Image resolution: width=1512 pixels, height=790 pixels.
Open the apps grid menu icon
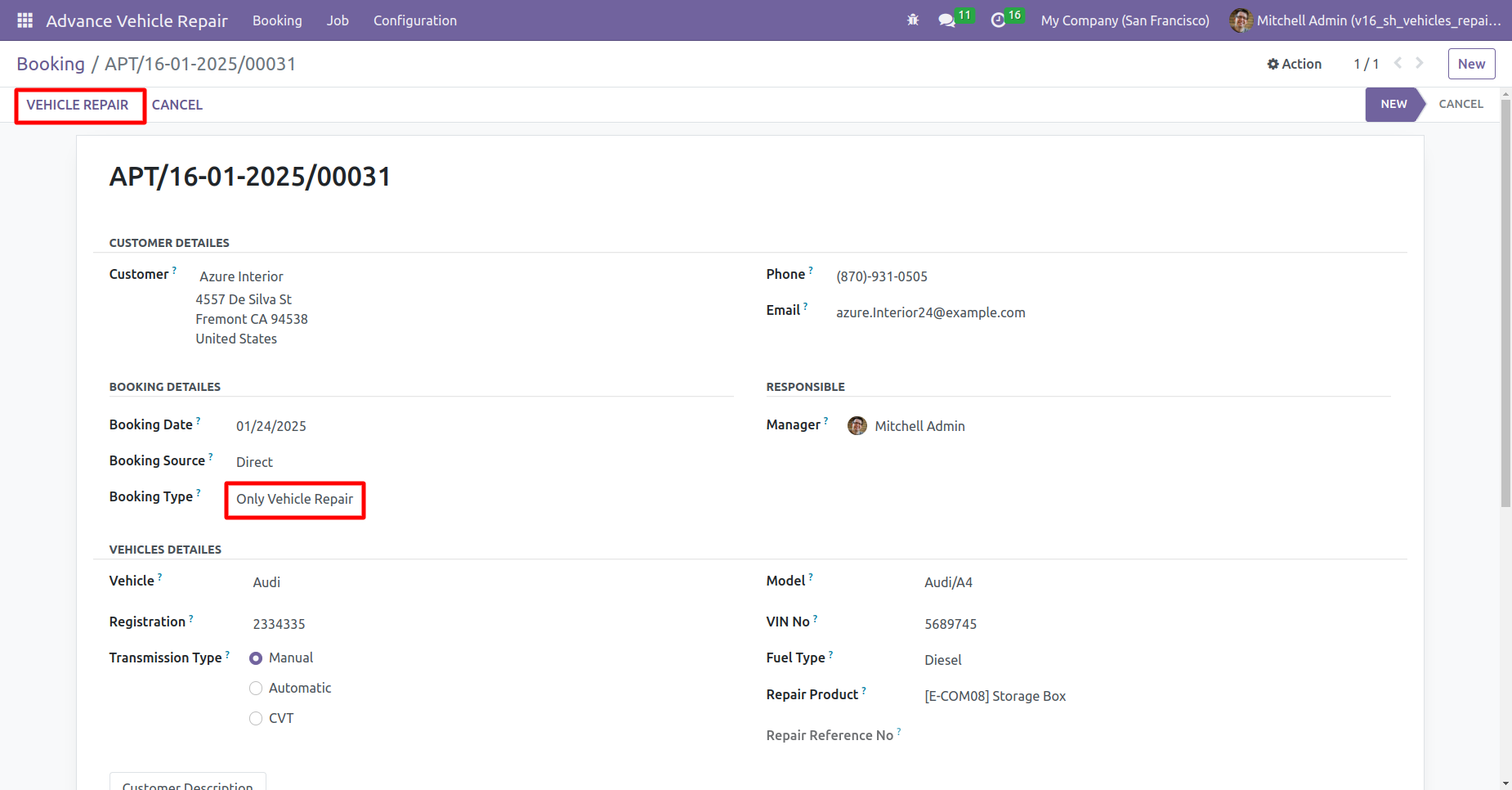point(25,20)
